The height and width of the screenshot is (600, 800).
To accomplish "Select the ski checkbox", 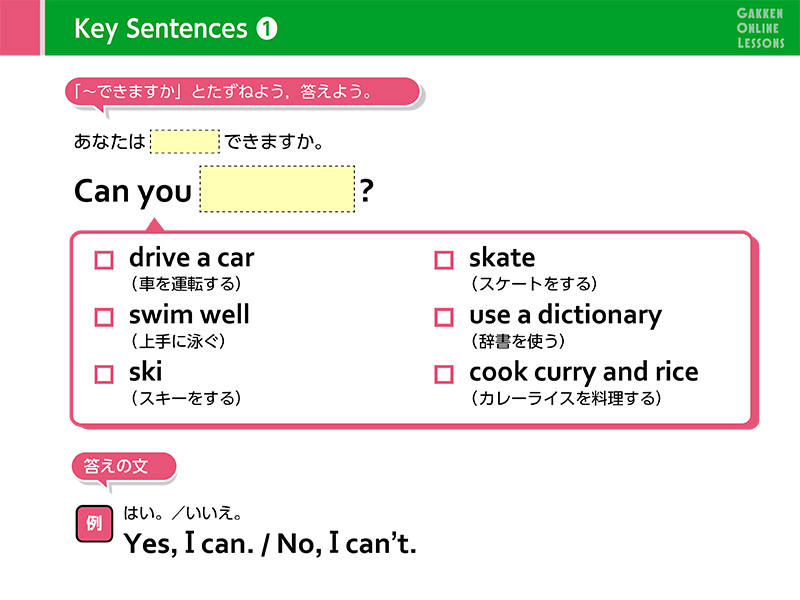I will coord(104,374).
